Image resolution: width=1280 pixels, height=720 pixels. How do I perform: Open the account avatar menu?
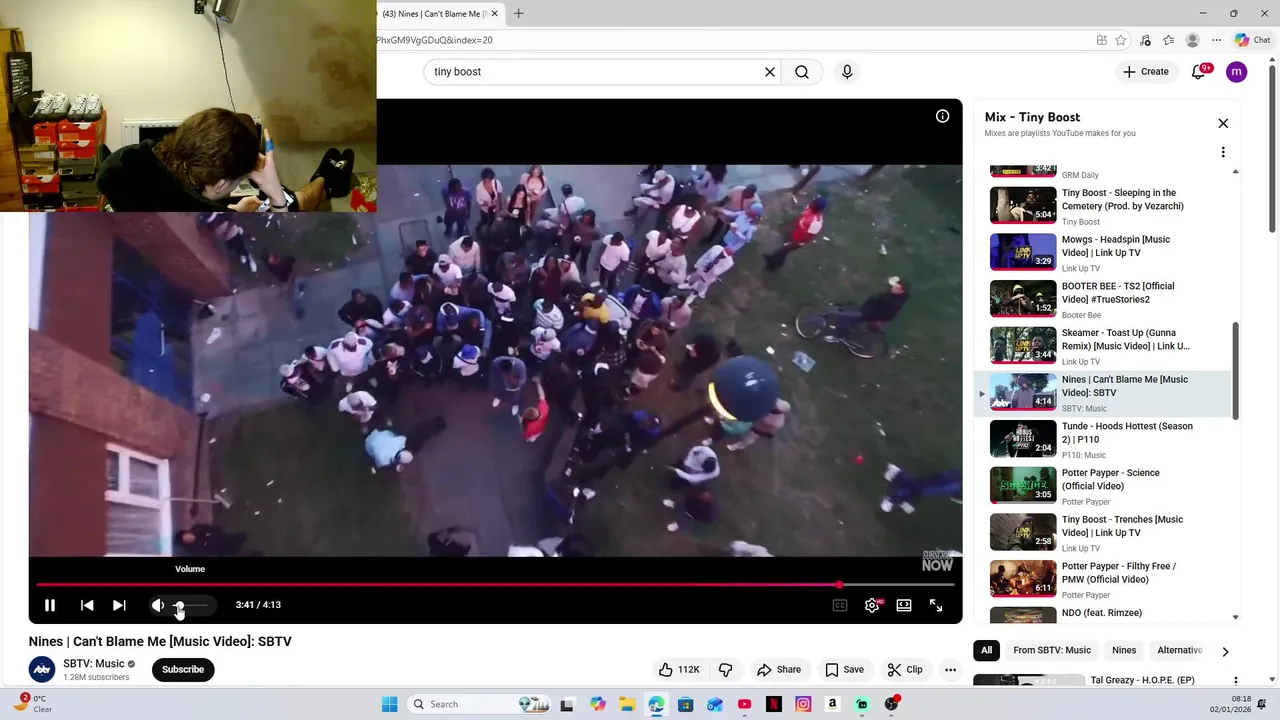1237,72
